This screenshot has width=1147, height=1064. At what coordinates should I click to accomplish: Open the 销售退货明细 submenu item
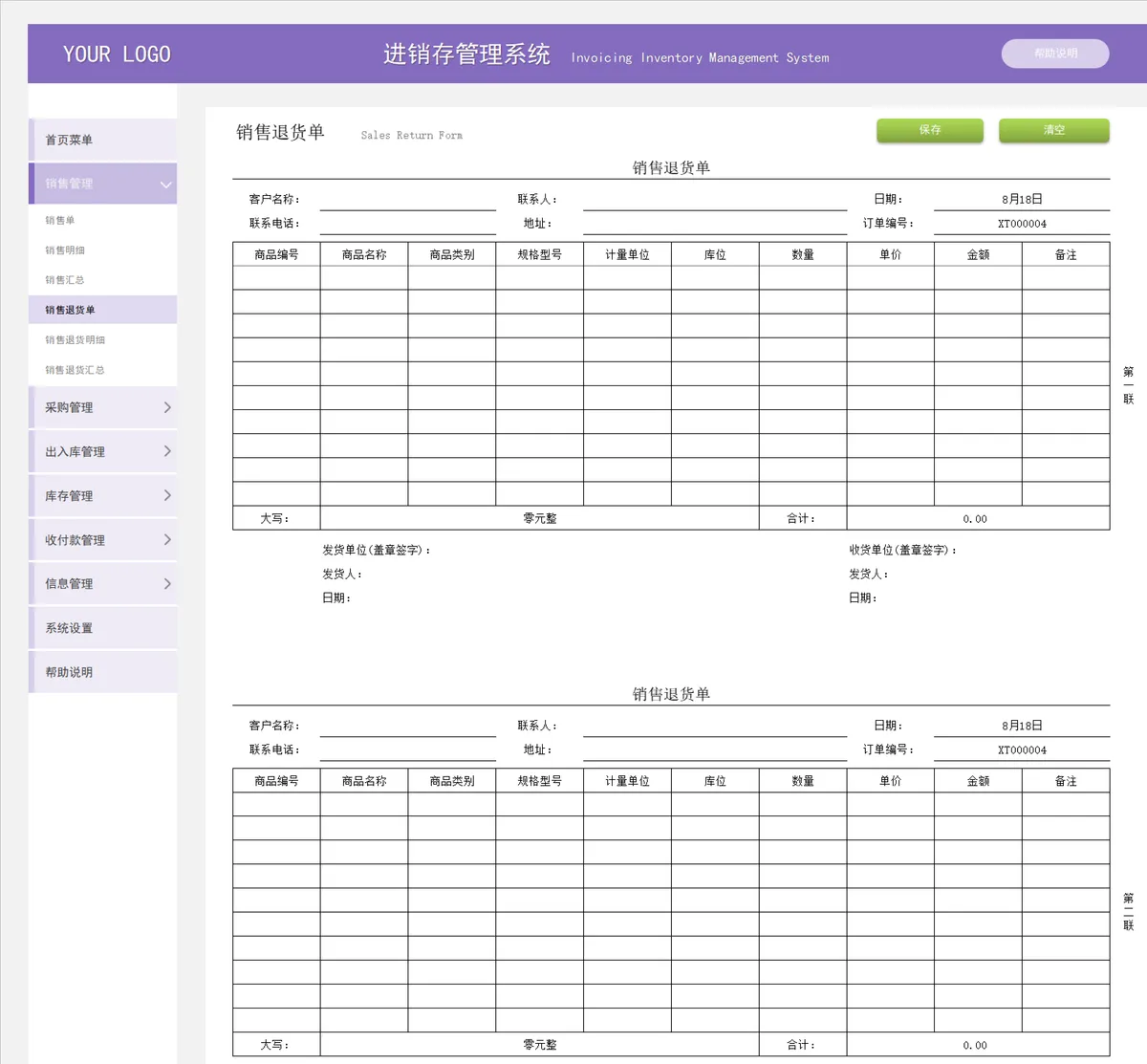click(x=75, y=339)
